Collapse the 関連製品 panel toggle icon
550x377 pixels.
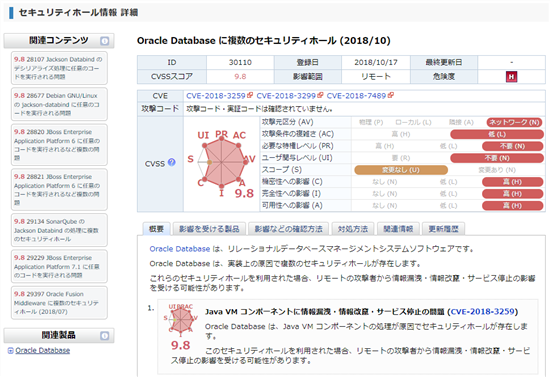[105, 336]
